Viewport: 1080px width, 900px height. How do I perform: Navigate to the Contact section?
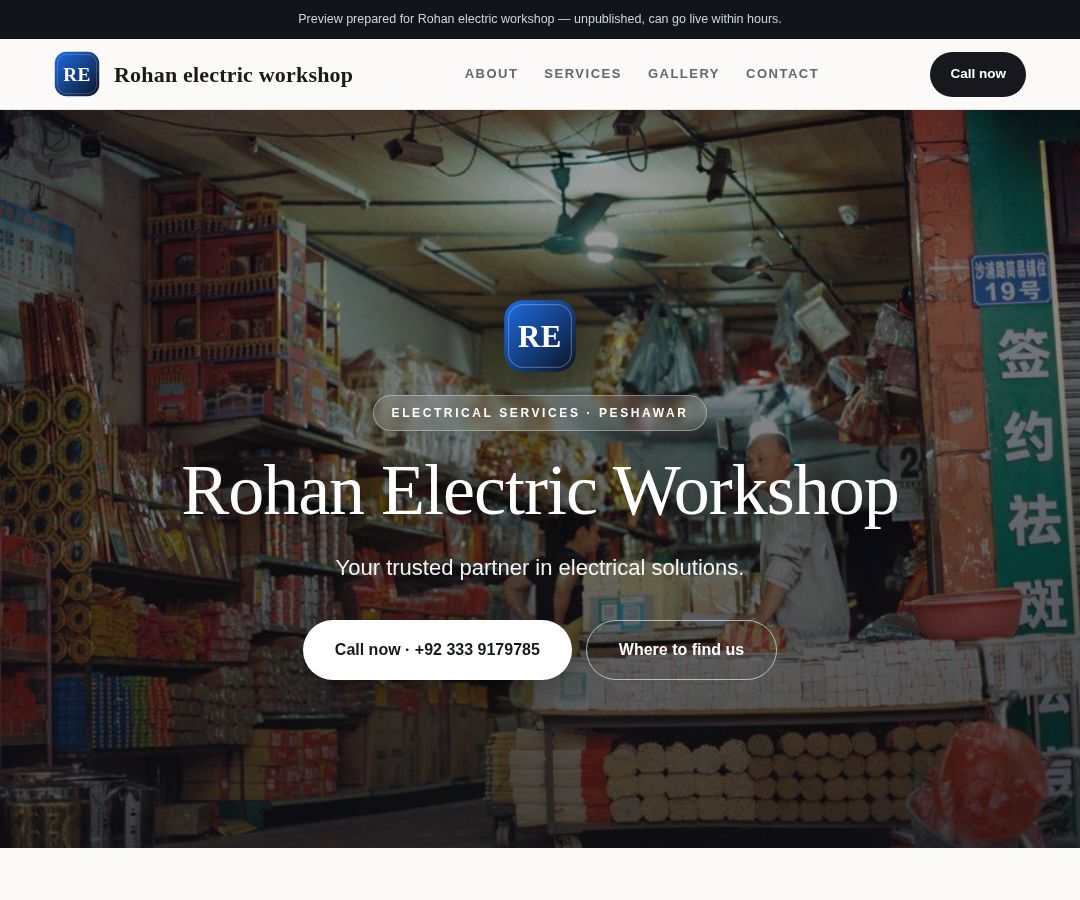coord(782,74)
